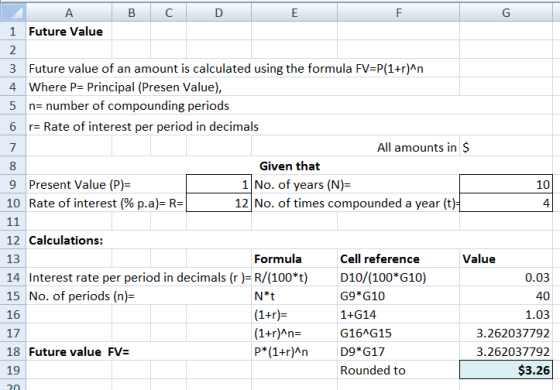Click 'No. of years (N)=' label
560x390 pixels.
(x=302, y=185)
